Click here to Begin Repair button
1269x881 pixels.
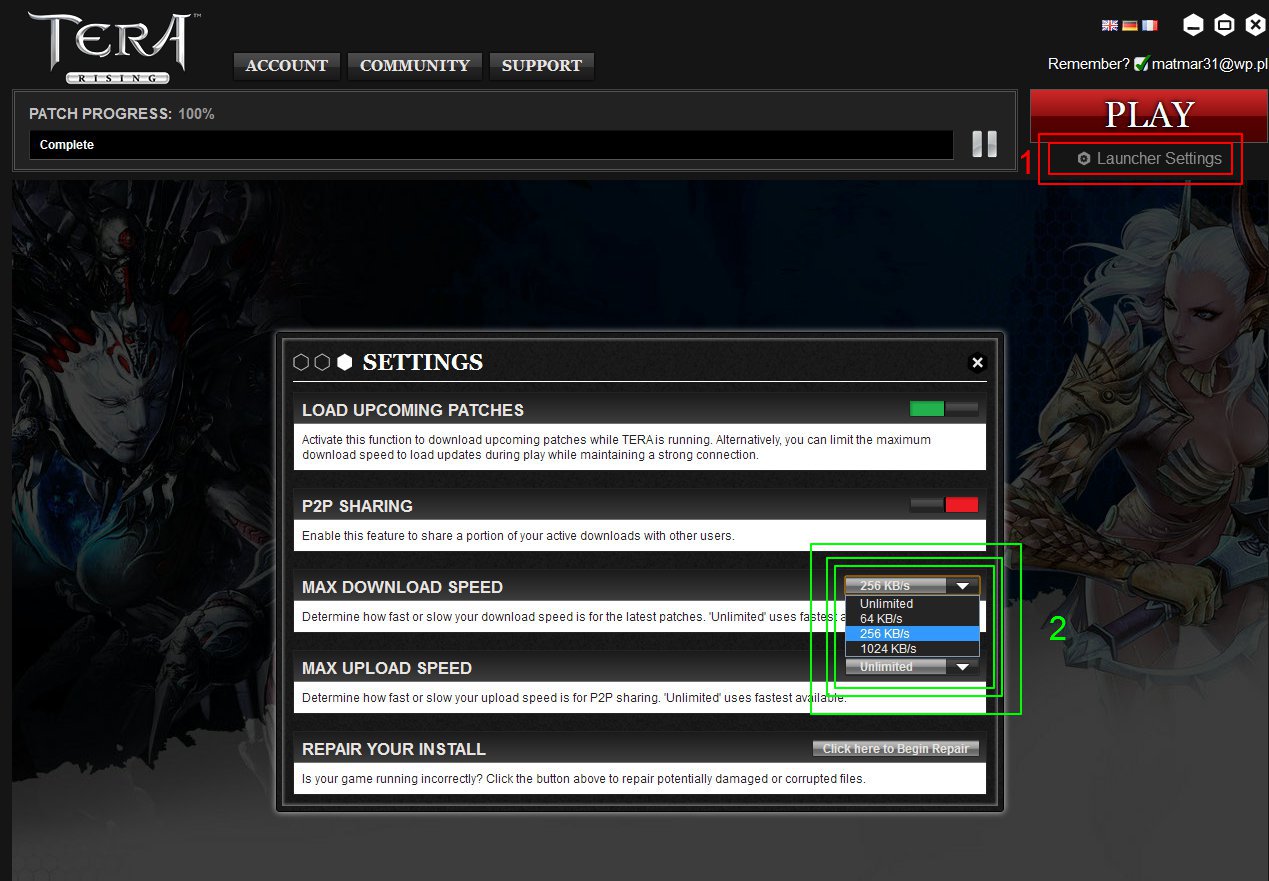coord(896,749)
